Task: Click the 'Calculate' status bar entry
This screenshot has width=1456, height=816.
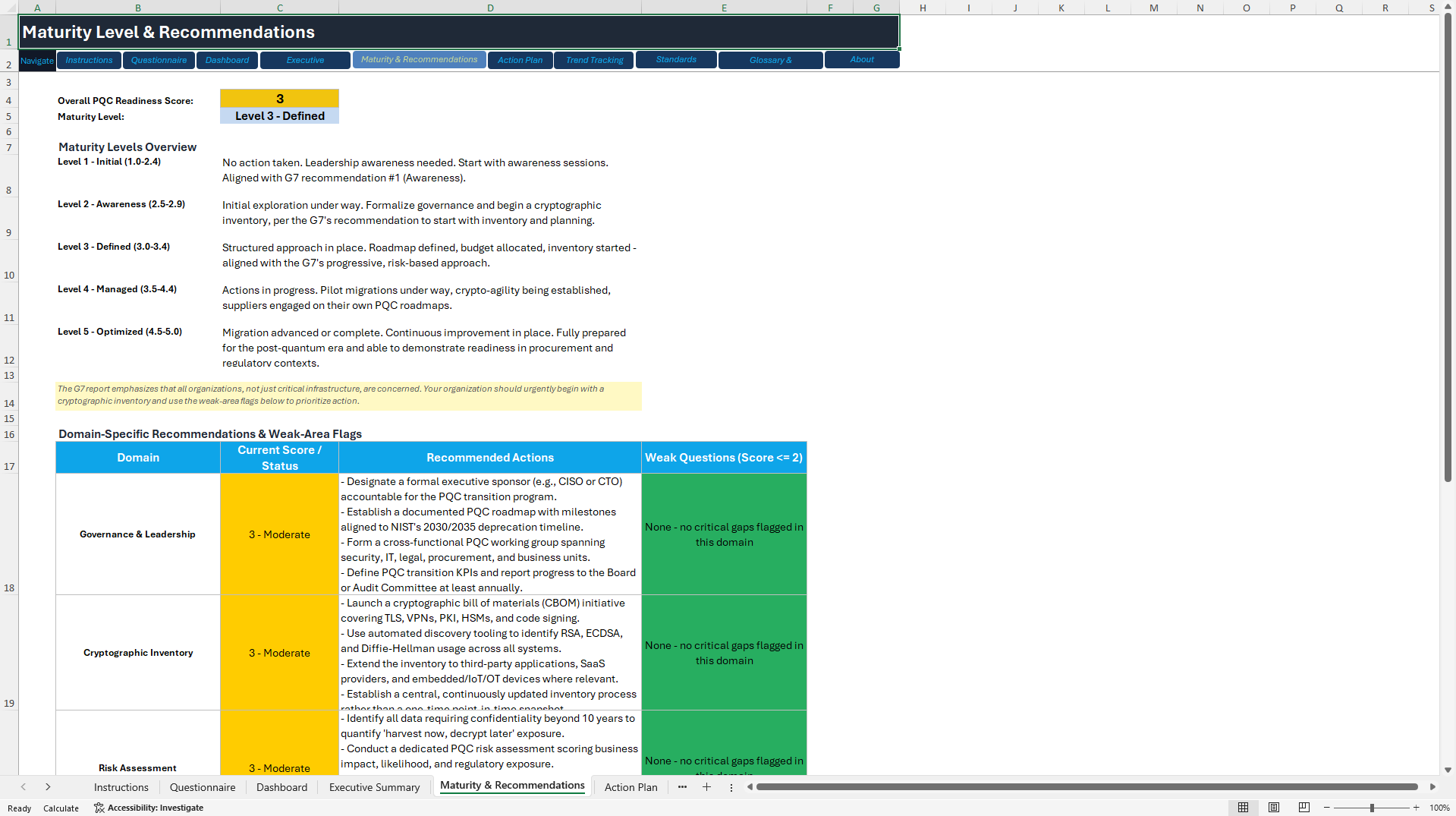Action: (61, 808)
